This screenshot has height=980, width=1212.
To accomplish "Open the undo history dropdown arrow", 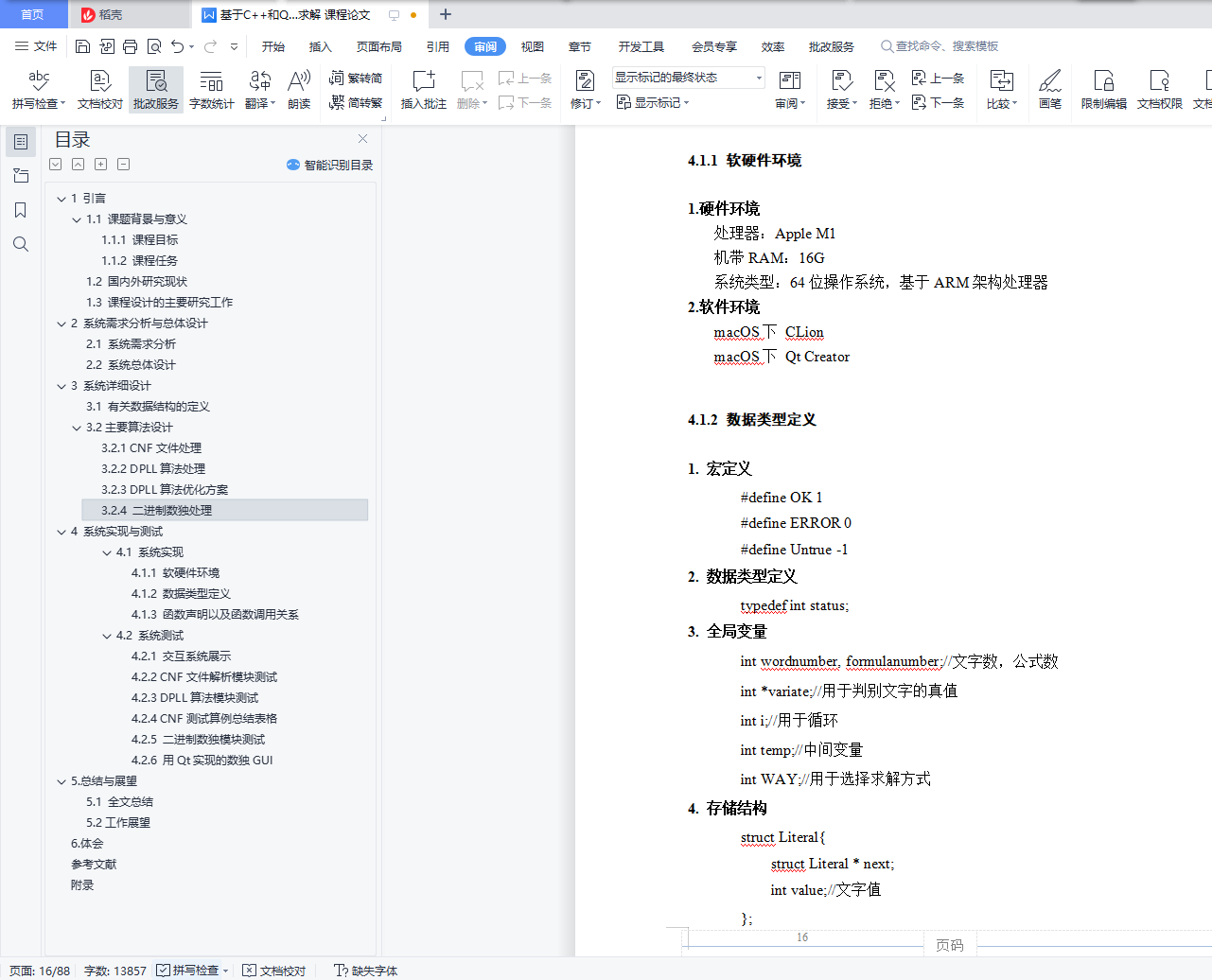I will pyautogui.click(x=192, y=46).
